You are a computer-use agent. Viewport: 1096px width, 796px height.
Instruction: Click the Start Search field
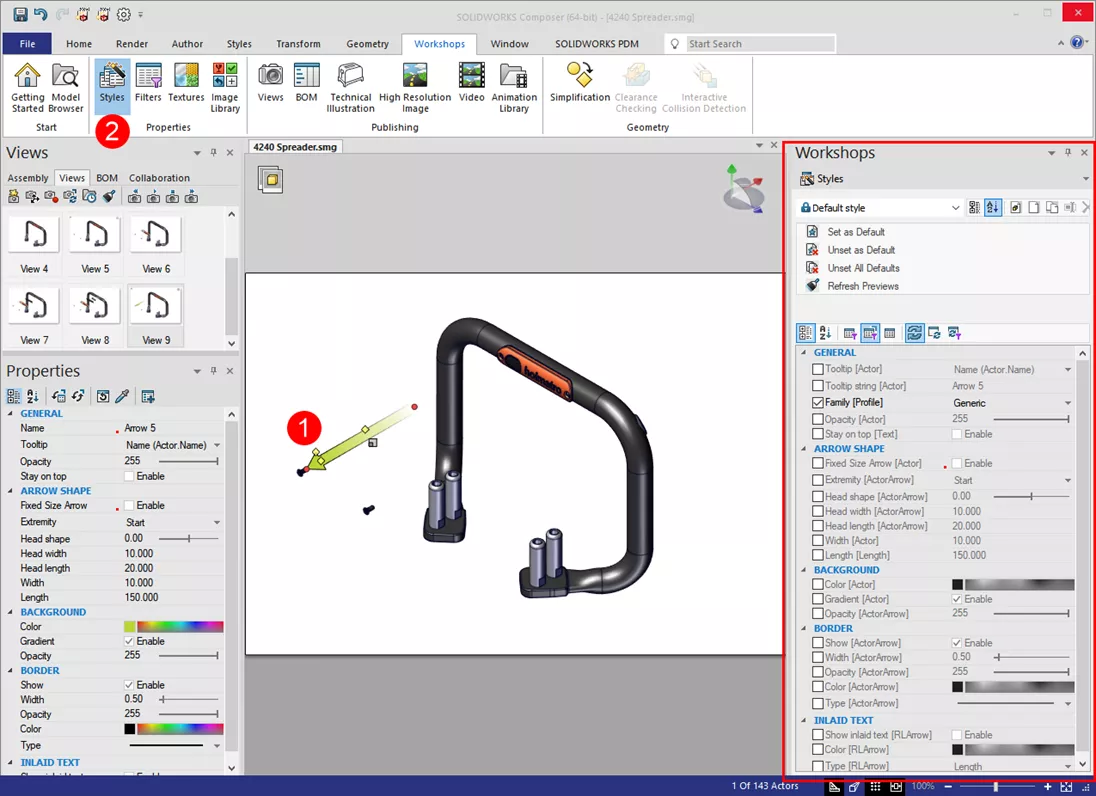tap(760, 43)
